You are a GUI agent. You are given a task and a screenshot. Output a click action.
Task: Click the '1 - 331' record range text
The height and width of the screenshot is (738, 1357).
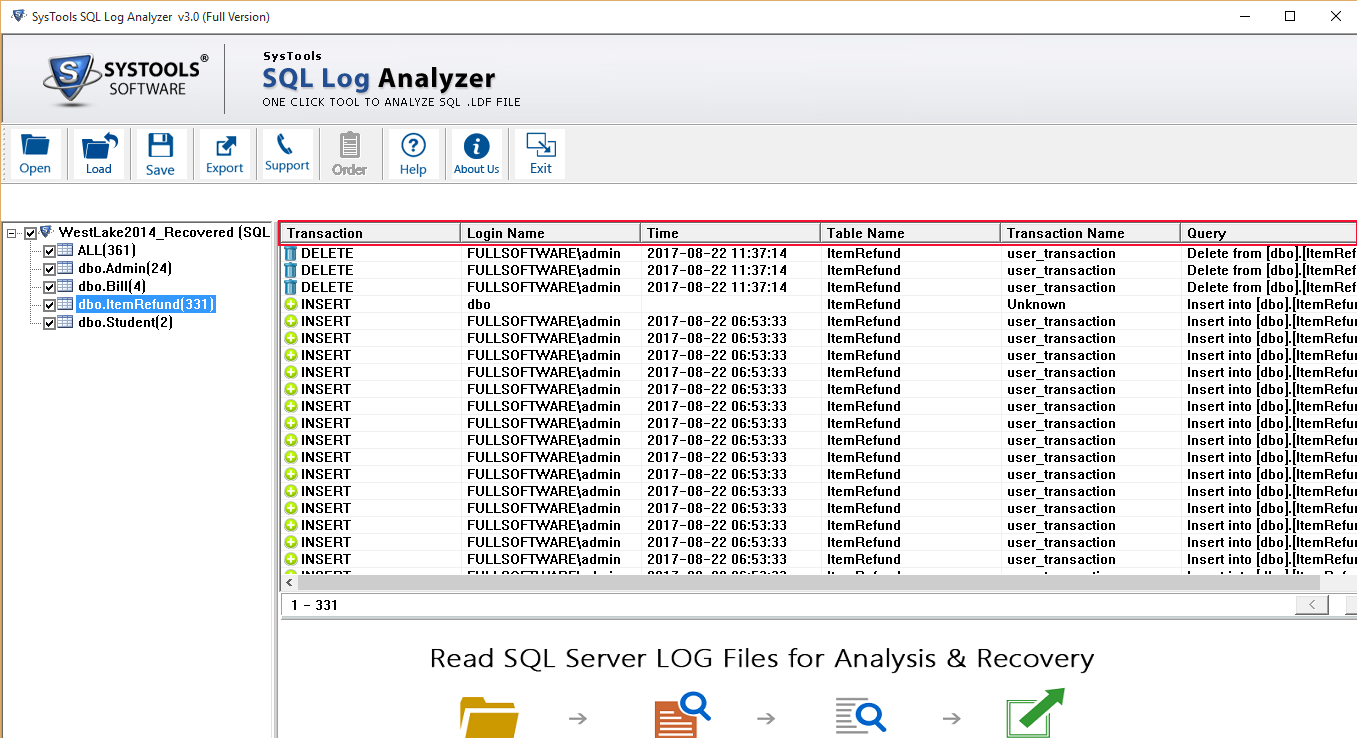pyautogui.click(x=314, y=605)
